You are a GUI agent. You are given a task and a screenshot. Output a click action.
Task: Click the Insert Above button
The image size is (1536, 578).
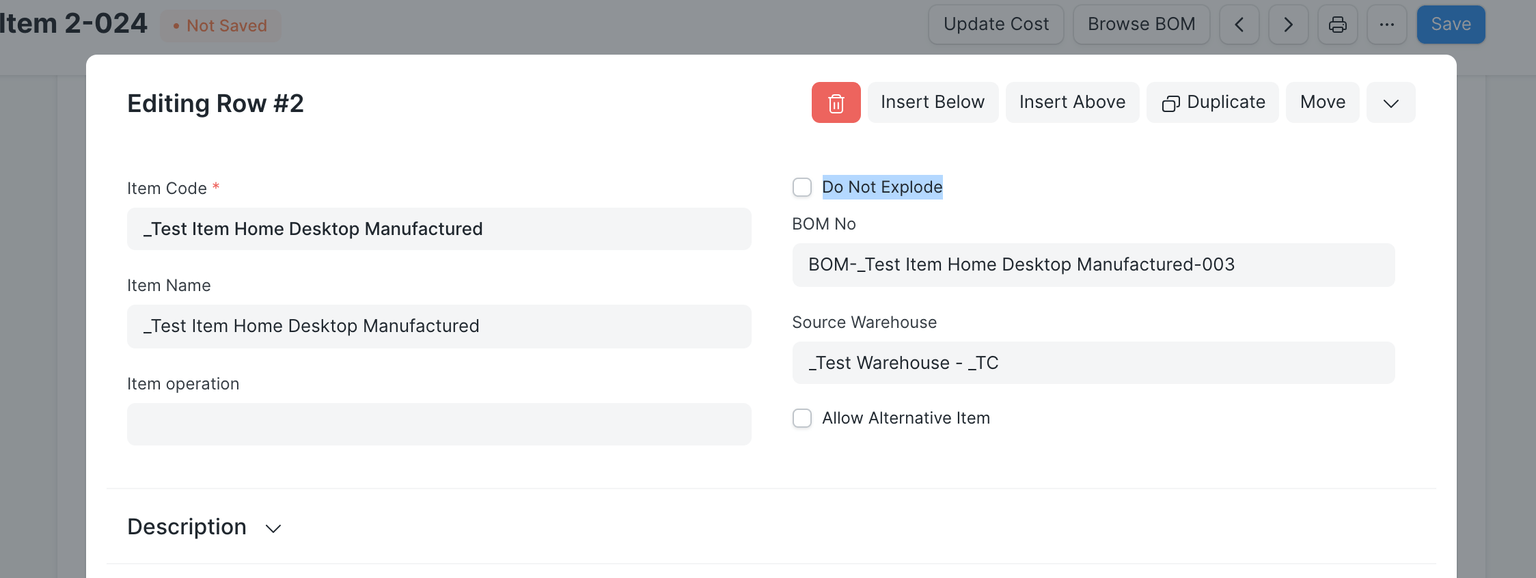coord(1072,103)
